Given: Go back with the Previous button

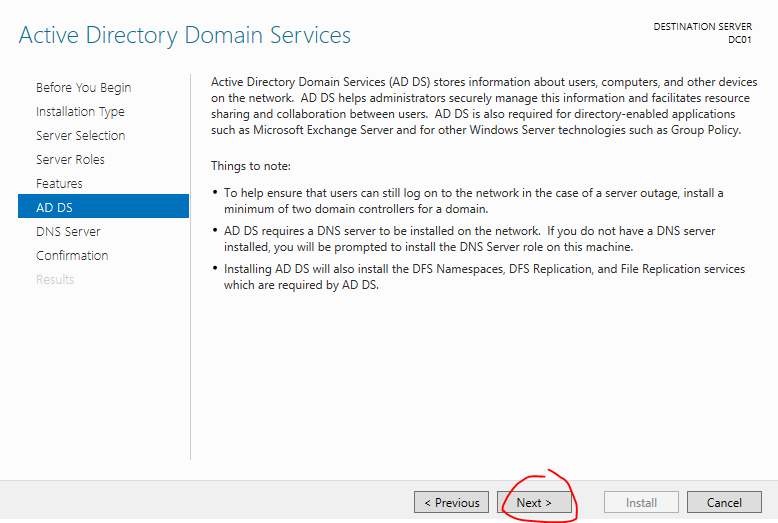Looking at the screenshot, I should [452, 502].
